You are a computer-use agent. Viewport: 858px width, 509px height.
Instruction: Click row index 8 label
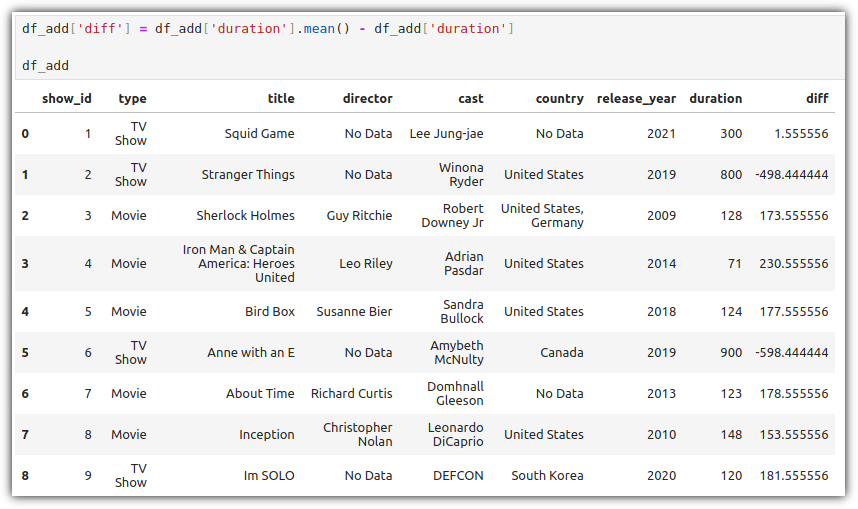pyautogui.click(x=25, y=476)
